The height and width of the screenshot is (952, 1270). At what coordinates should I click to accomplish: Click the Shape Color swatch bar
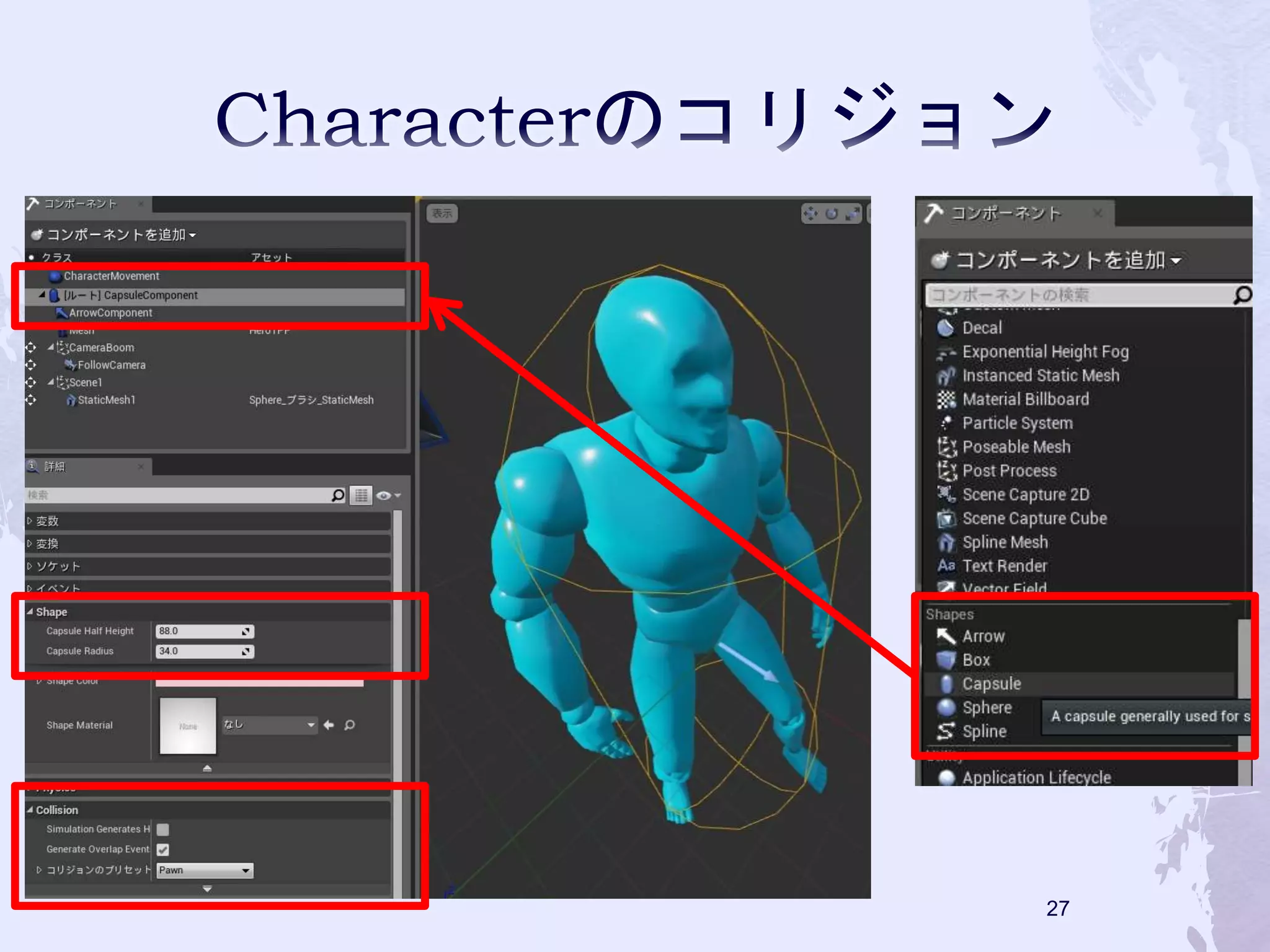tap(259, 682)
